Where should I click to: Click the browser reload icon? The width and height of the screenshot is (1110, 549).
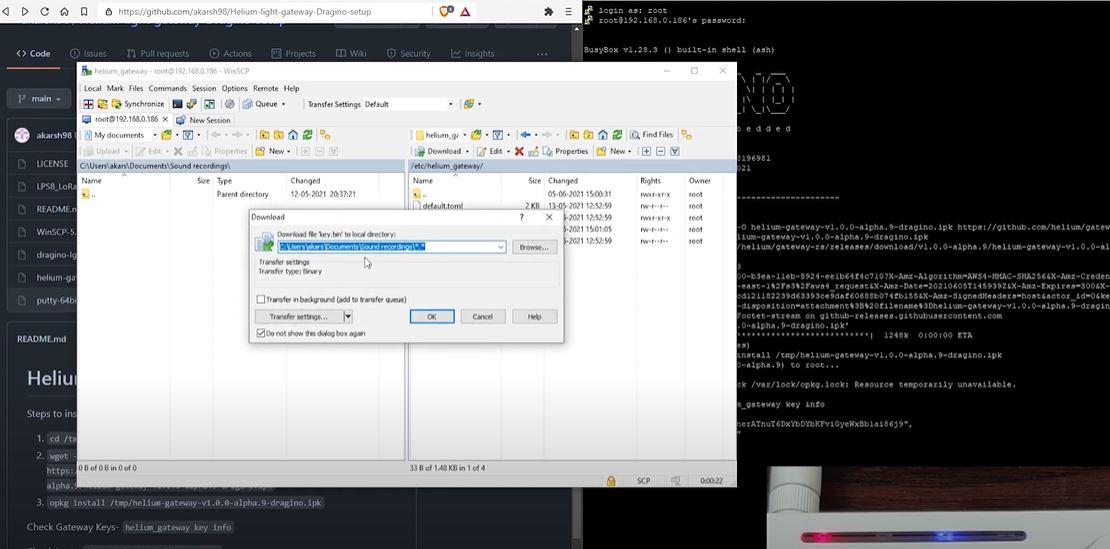(45, 11)
